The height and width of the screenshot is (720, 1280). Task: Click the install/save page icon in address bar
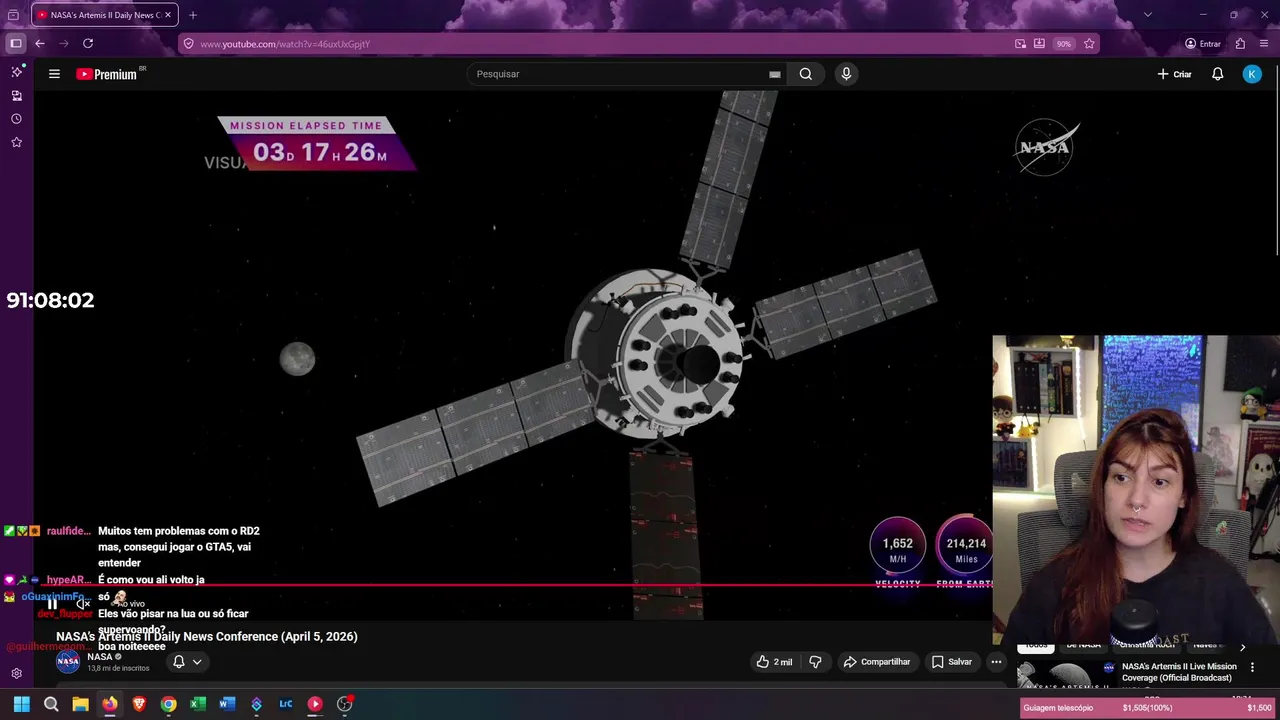point(1040,44)
